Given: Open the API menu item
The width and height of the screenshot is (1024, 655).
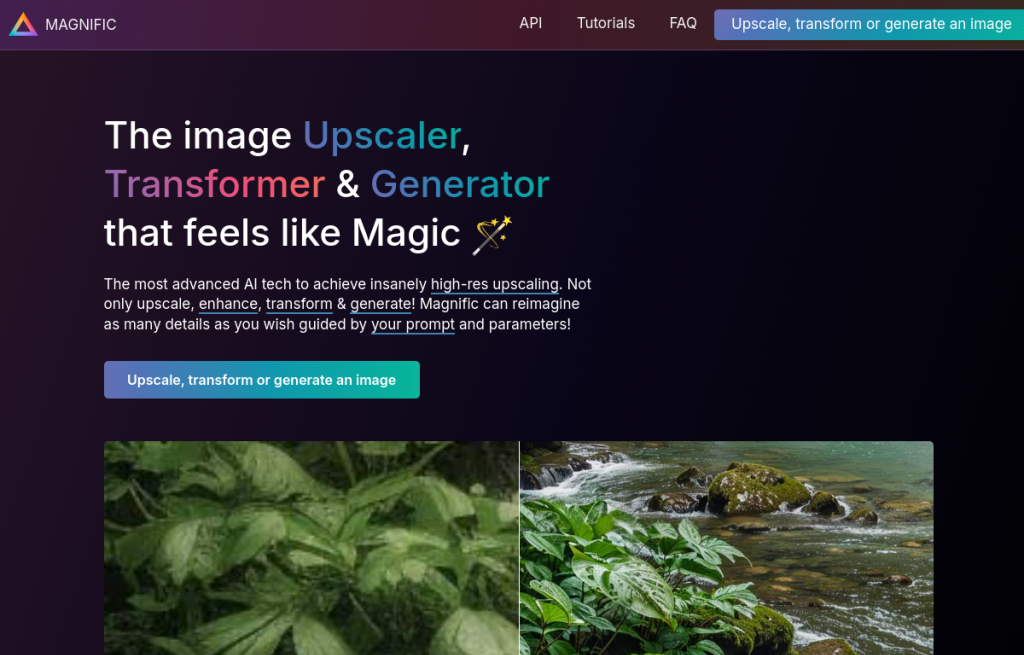Looking at the screenshot, I should 530,24.
